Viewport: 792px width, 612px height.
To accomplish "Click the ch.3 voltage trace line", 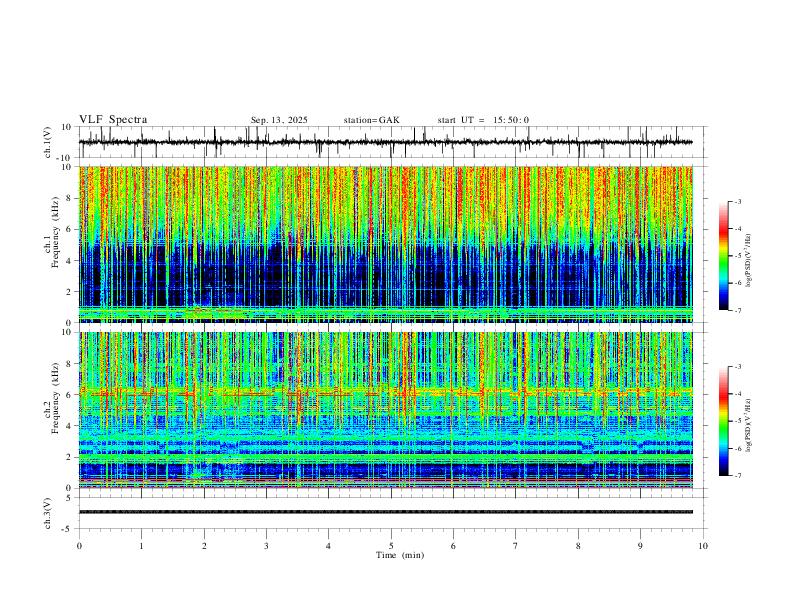I will [385, 512].
